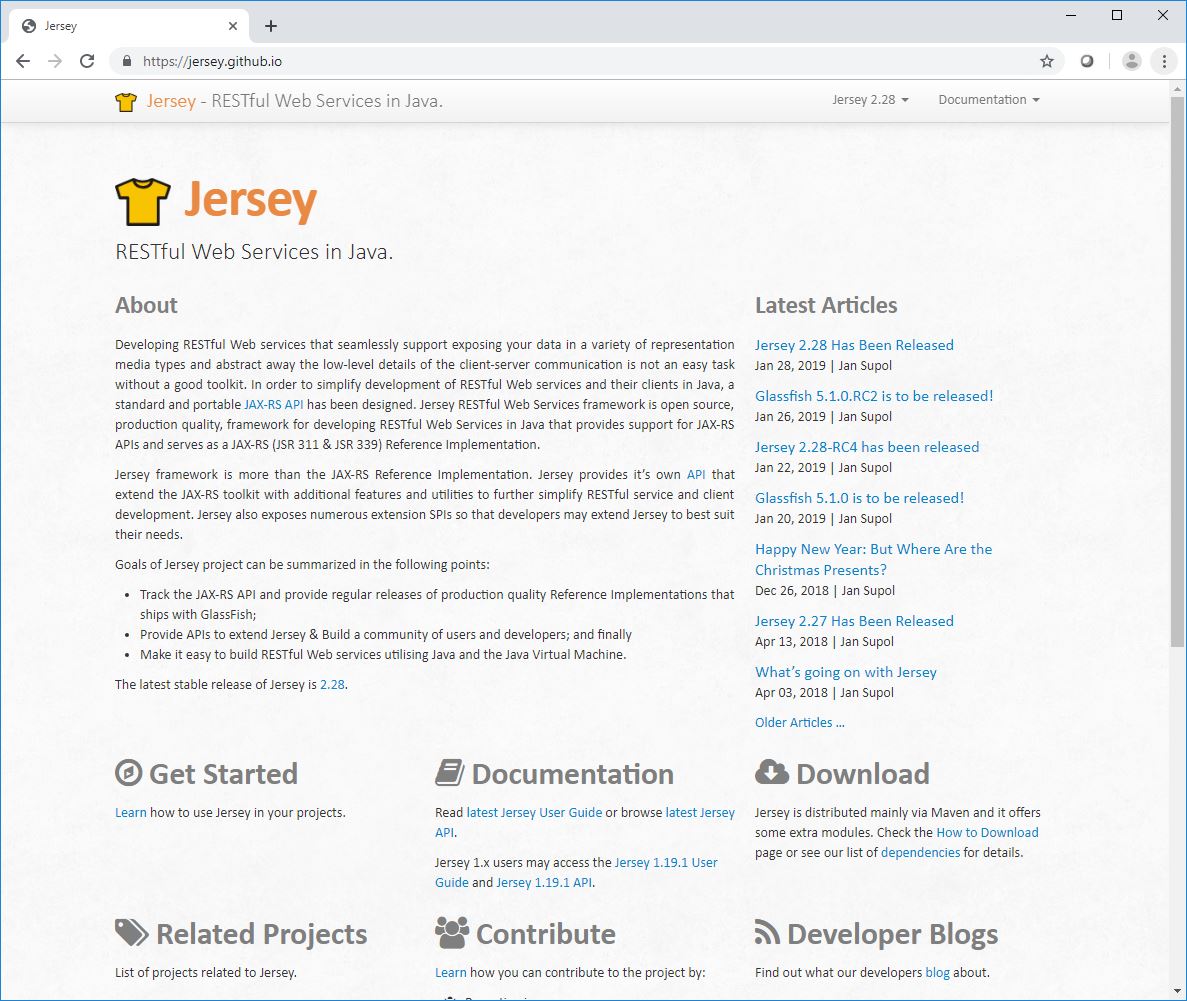
Task: Expand the Jersey 2.28 version dropdown
Action: [x=870, y=100]
